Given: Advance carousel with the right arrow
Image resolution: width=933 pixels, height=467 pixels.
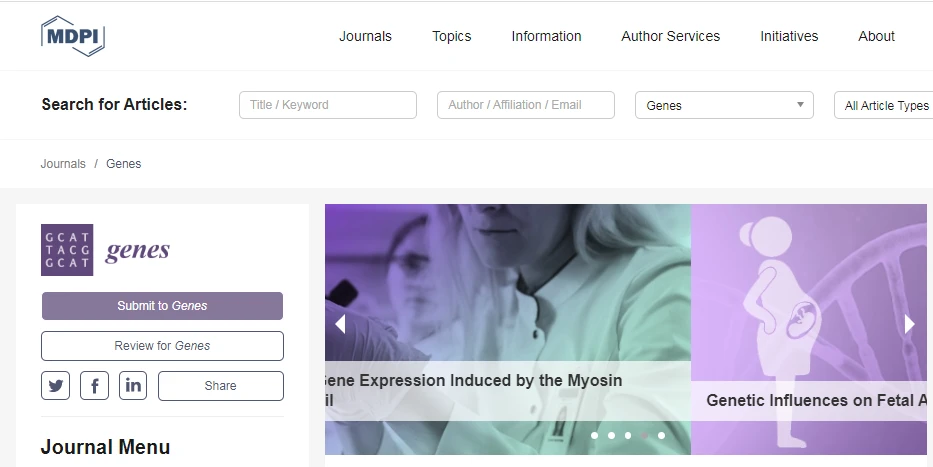Looking at the screenshot, I should click(x=909, y=324).
